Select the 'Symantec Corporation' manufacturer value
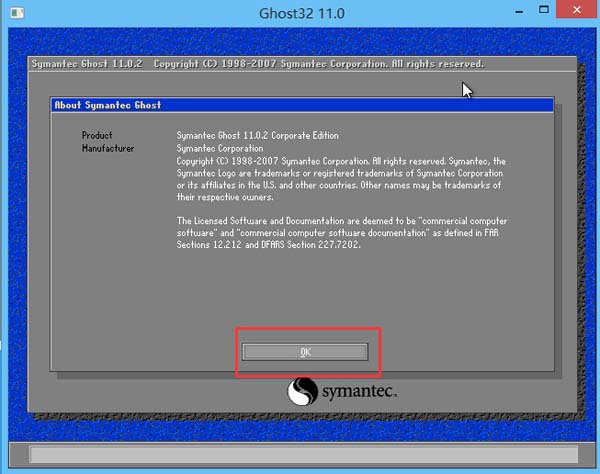 [220, 148]
